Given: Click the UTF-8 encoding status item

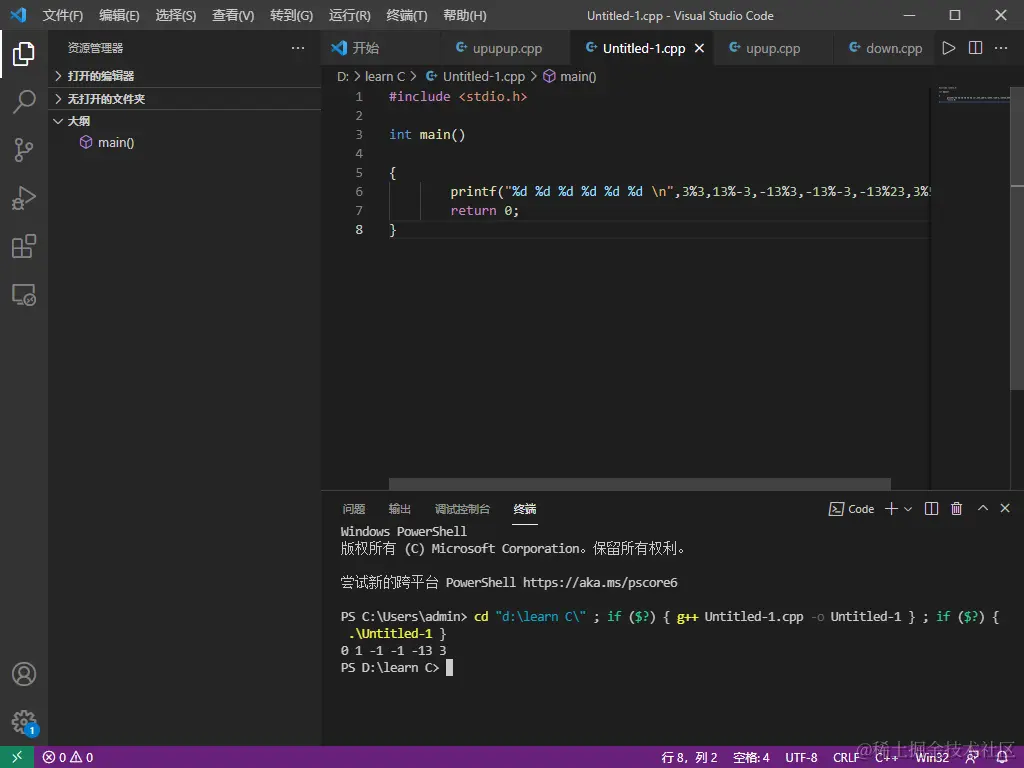Looking at the screenshot, I should coord(801,757).
